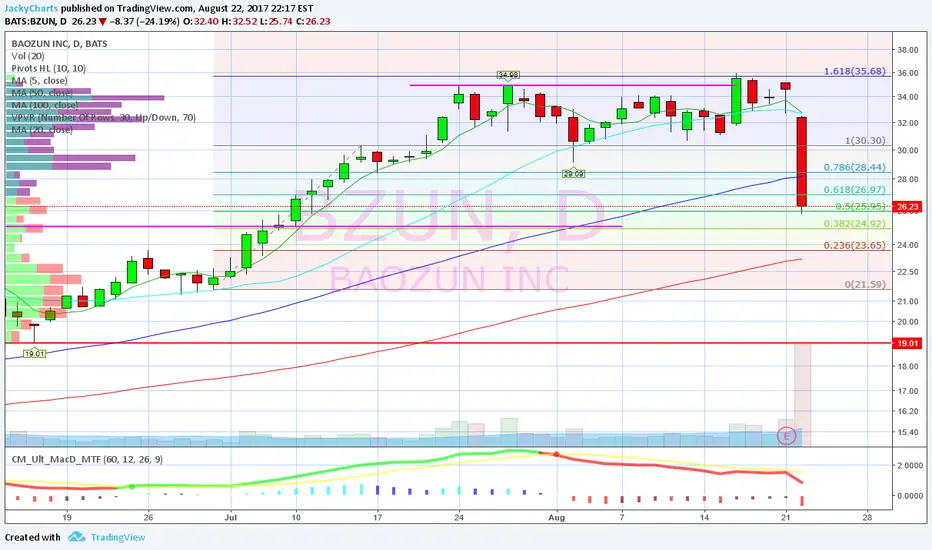The image size is (932, 550).
Task: Click the L:25.74 low value in header
Action: (276, 21)
